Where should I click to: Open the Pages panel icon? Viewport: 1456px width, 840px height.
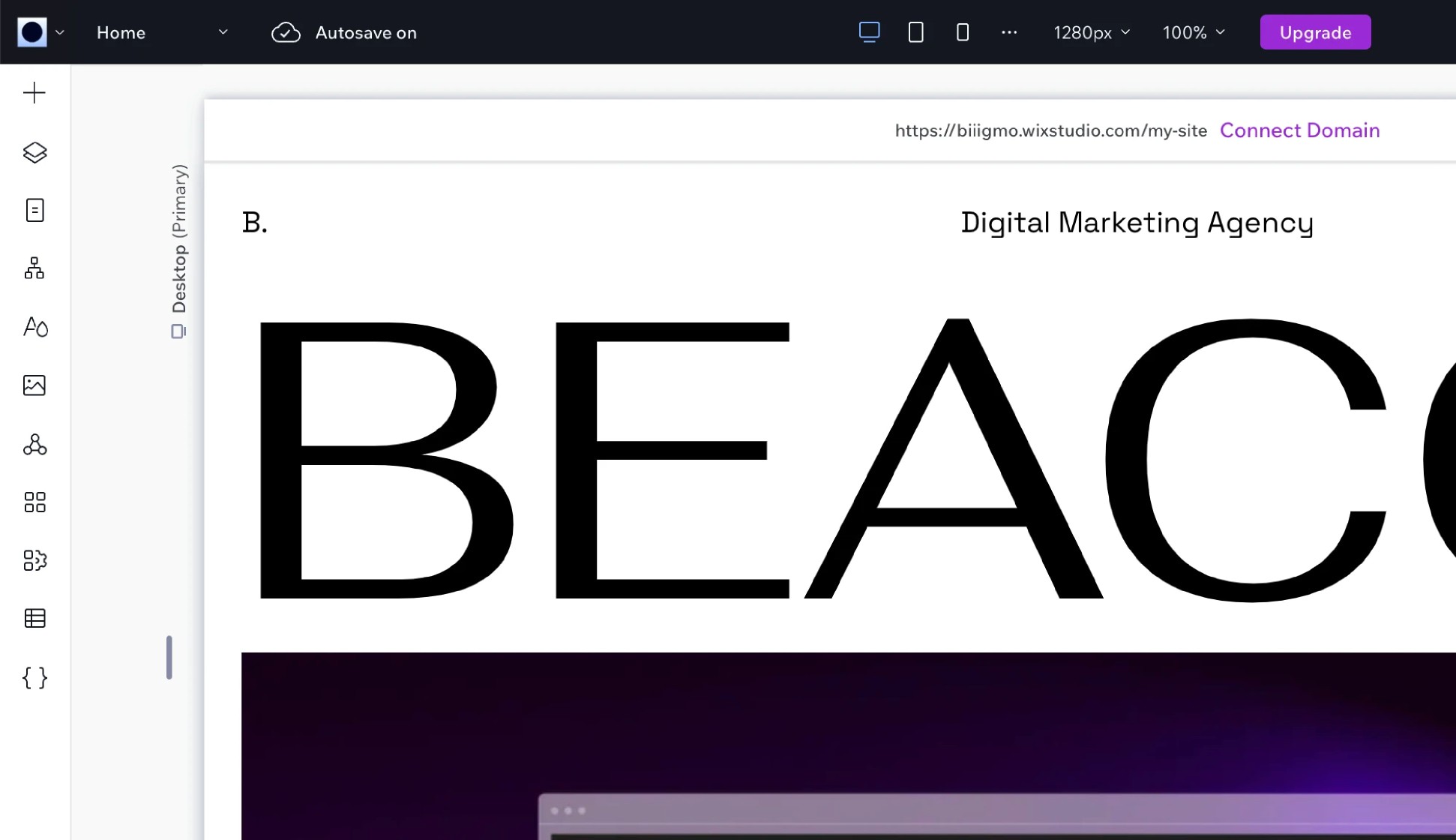click(34, 210)
